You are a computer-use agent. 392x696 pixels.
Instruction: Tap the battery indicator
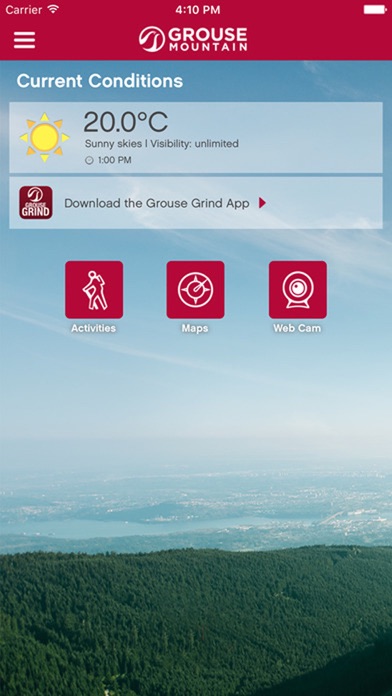375,9
